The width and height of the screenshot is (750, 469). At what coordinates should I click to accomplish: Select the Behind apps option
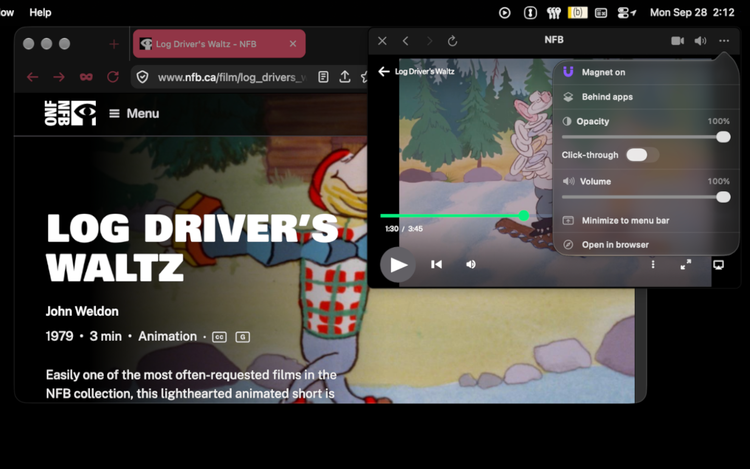[x=646, y=97]
